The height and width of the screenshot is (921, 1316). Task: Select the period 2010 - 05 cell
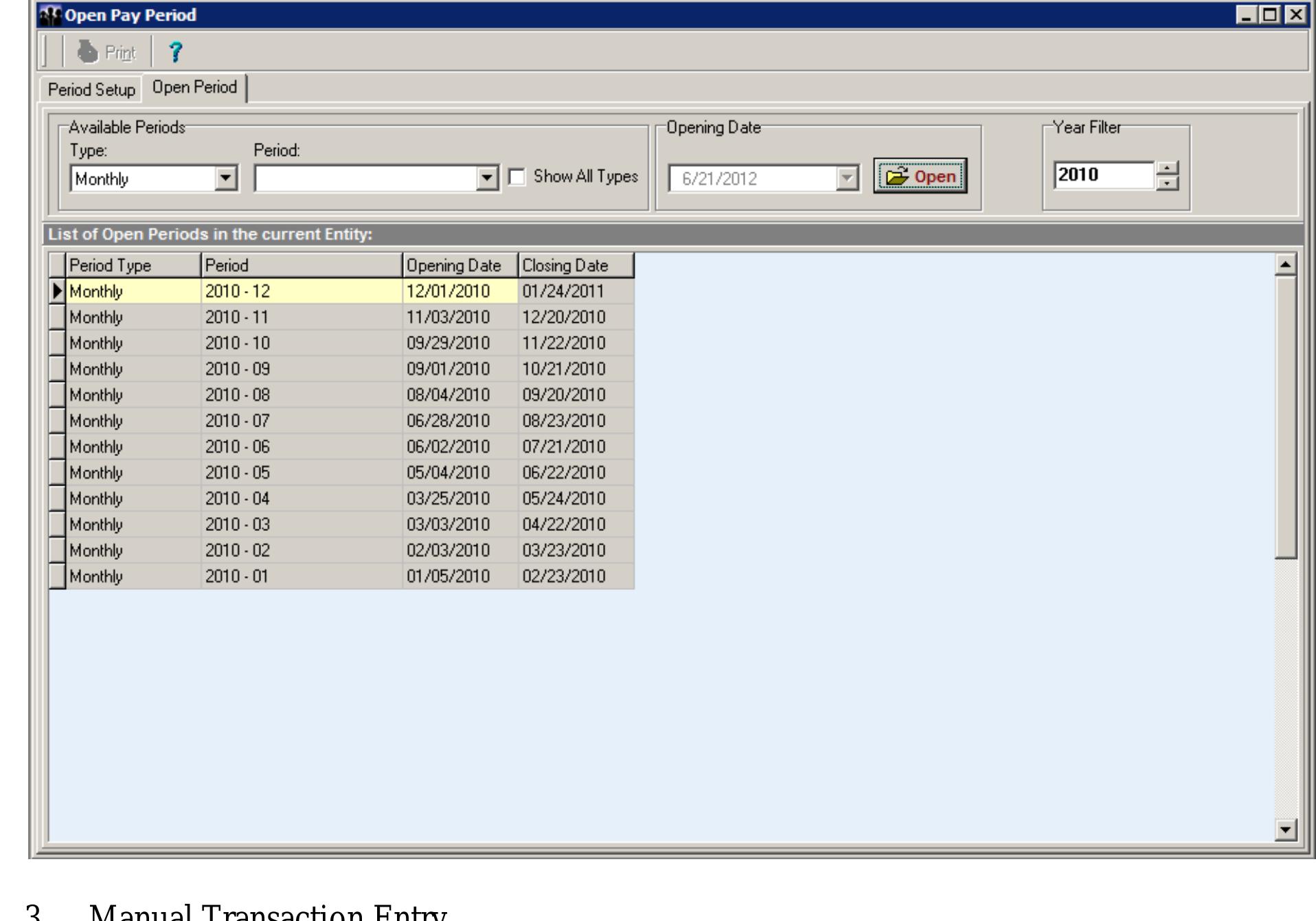point(302,473)
